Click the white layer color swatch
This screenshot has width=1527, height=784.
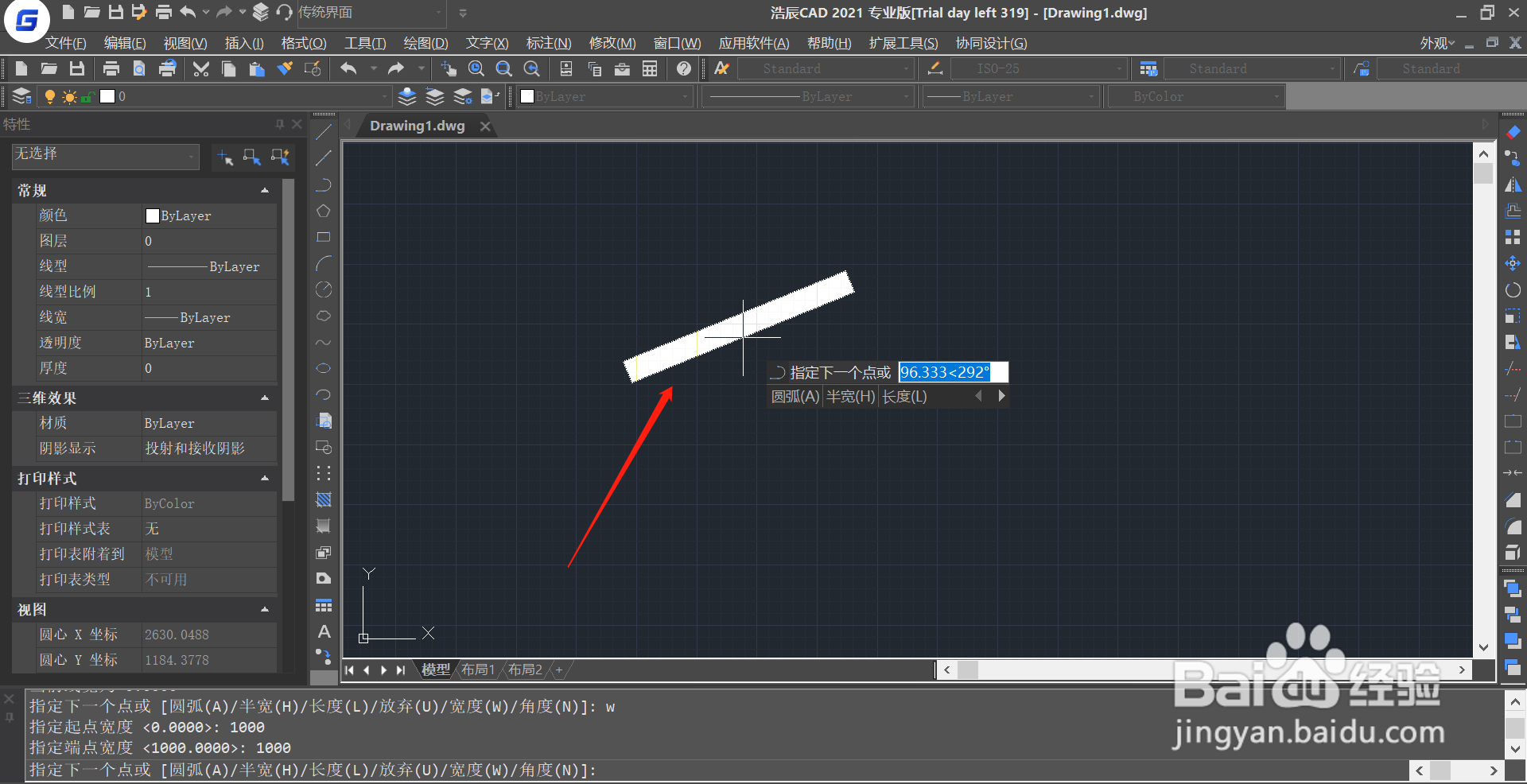(107, 96)
